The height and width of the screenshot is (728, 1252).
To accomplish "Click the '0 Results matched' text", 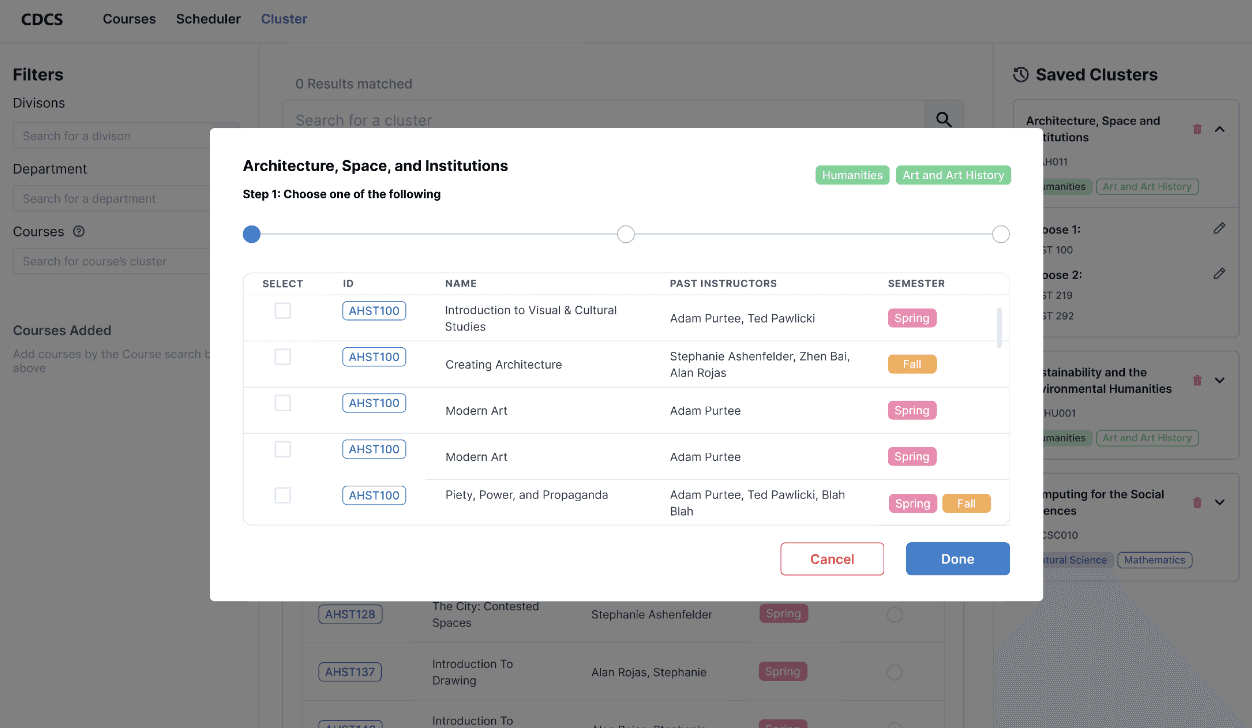I will click(x=354, y=84).
